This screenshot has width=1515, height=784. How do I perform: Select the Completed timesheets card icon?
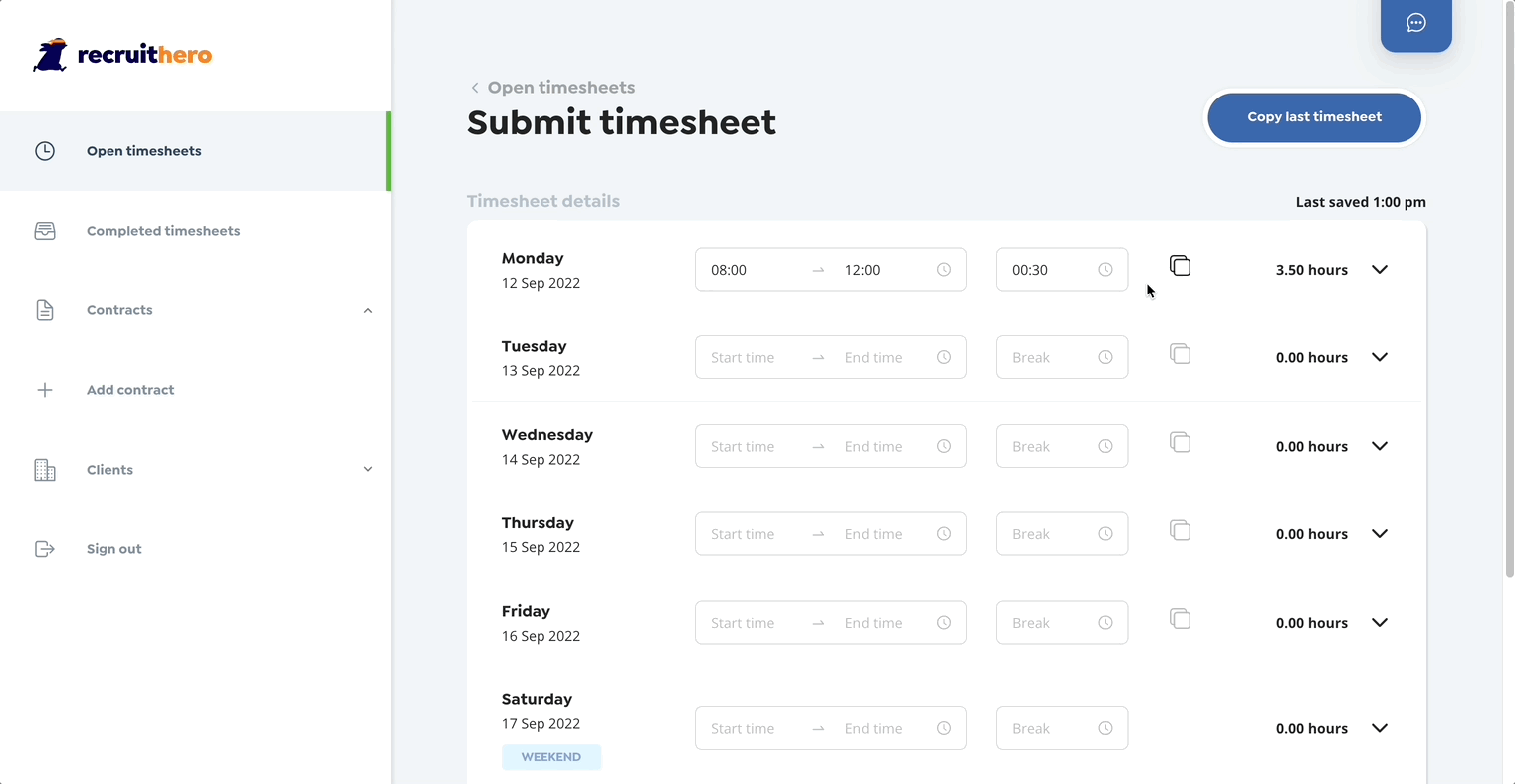(45, 230)
